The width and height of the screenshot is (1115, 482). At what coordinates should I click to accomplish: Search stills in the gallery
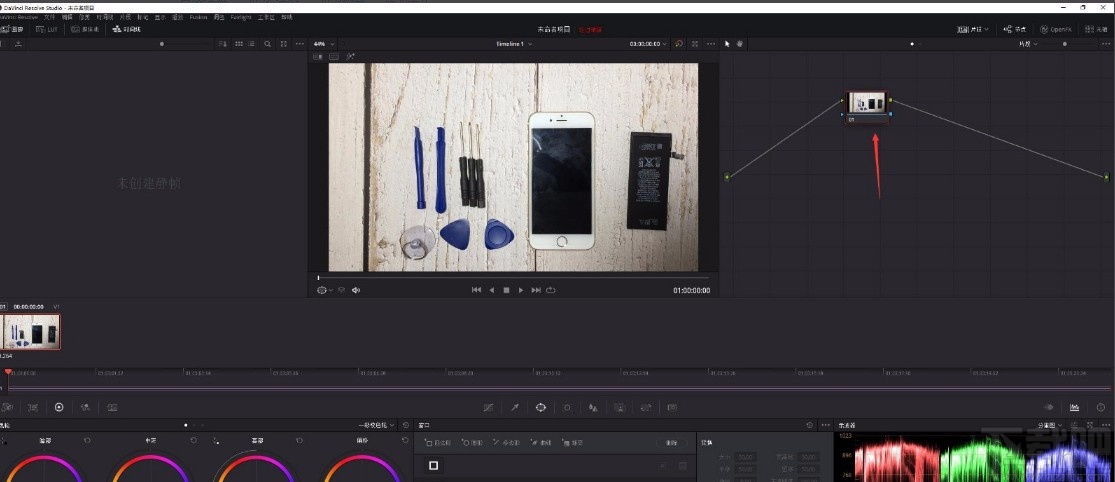(x=267, y=44)
